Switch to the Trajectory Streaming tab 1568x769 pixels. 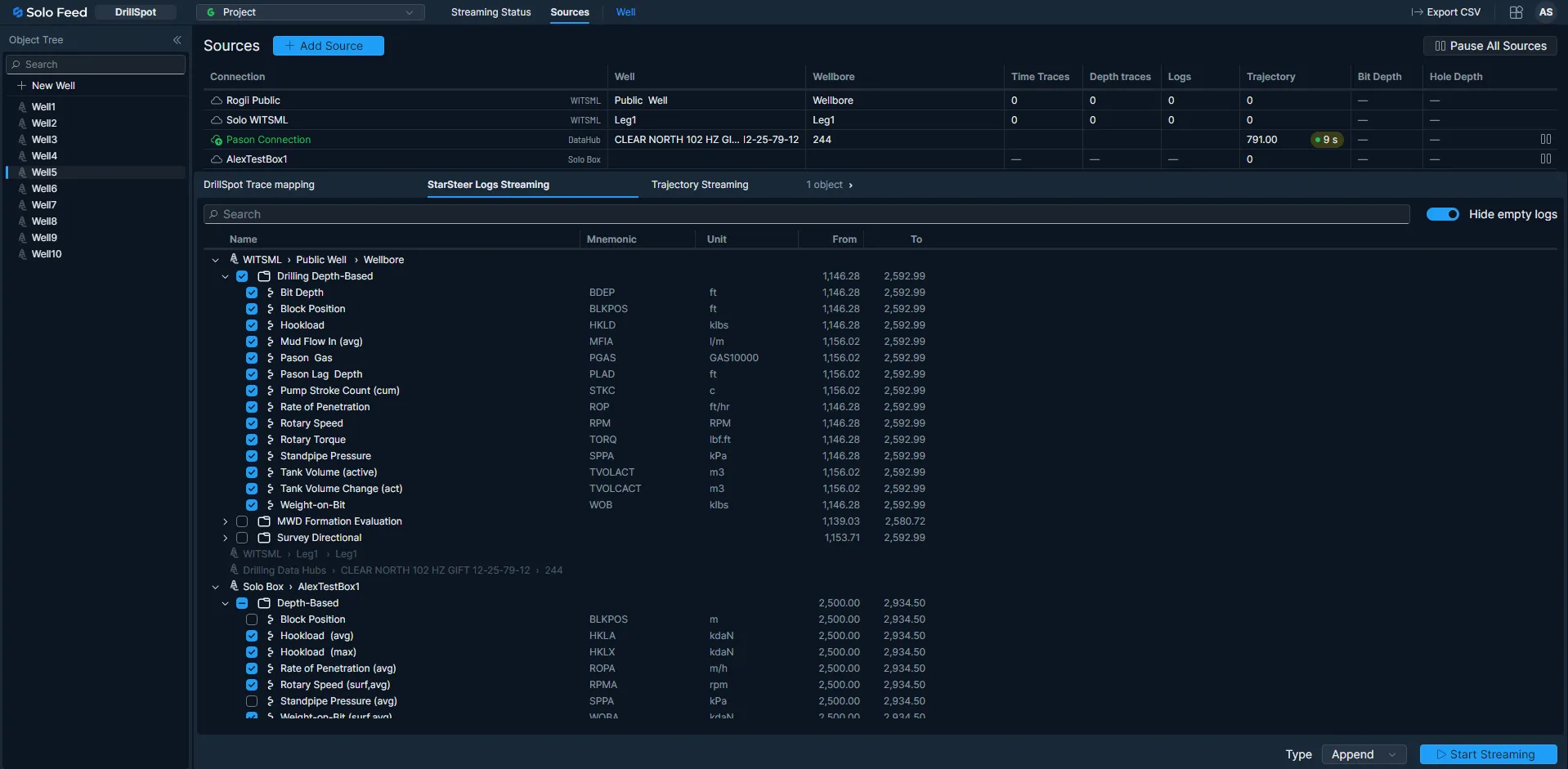[699, 185]
